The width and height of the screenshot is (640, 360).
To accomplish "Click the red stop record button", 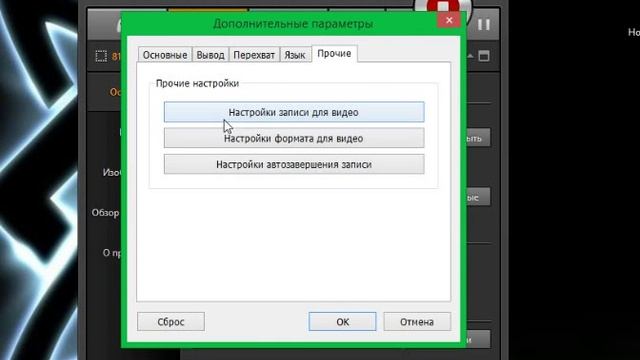I will 443,7.
